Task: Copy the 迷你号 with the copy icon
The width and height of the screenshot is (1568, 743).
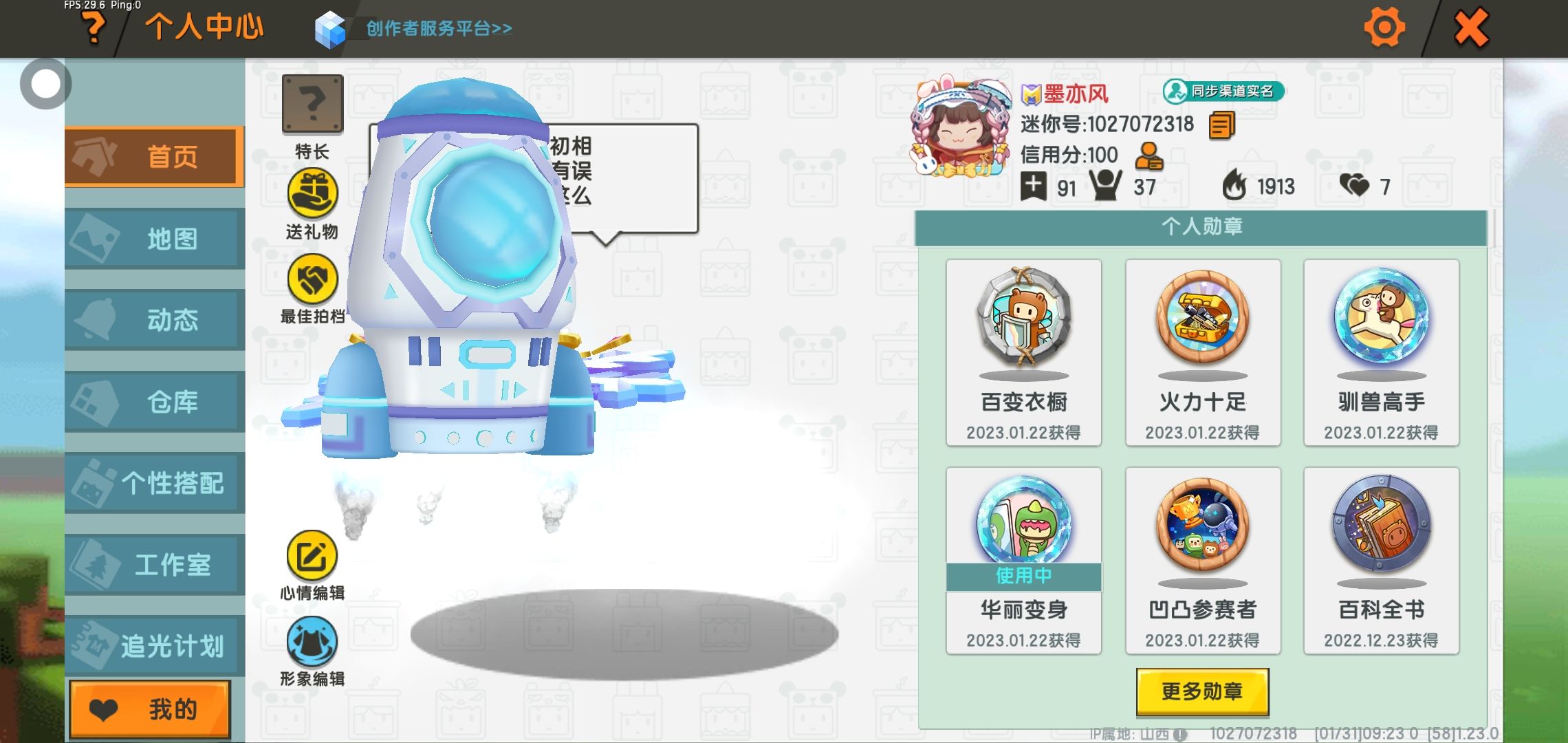Action: [1221, 125]
